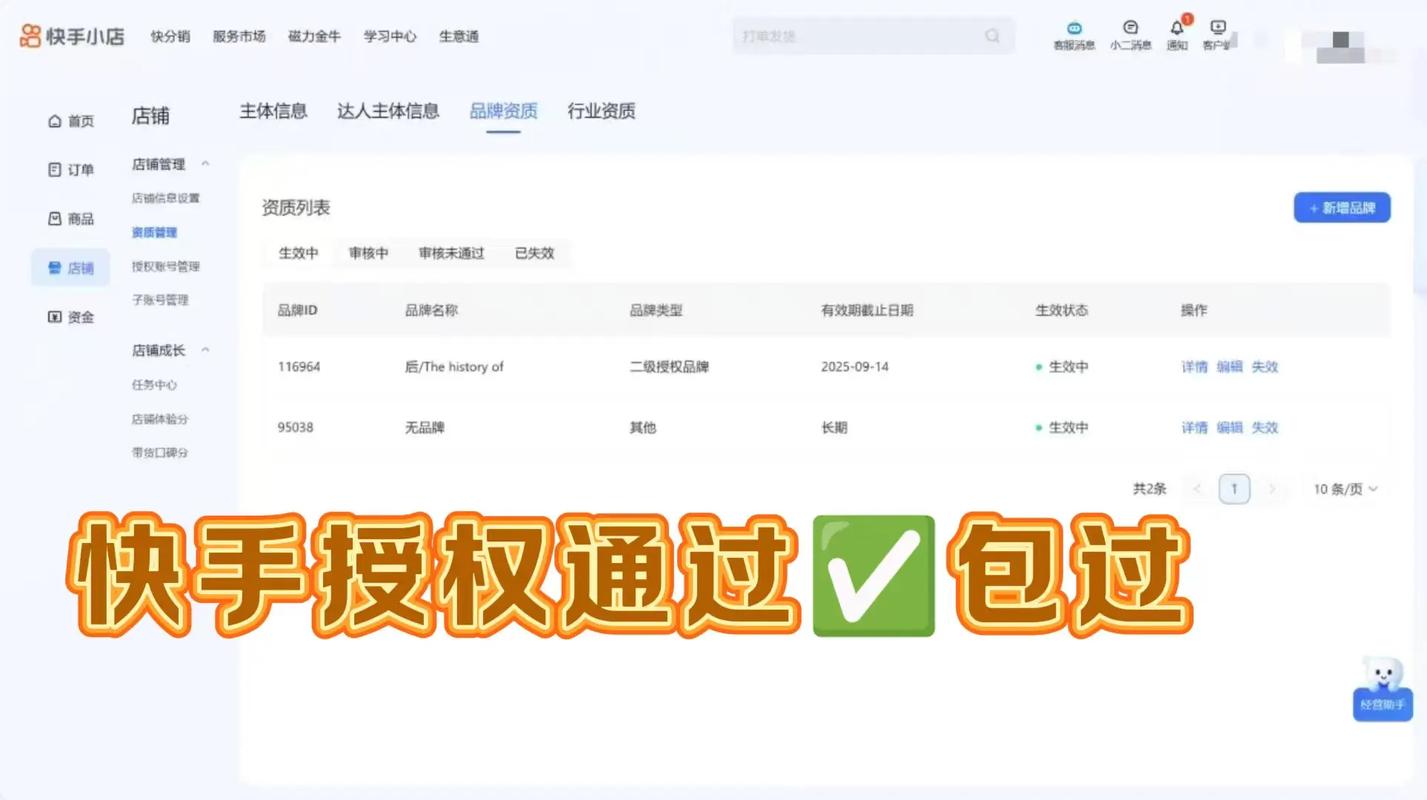Open the 行业资质 tab
The image size is (1427, 800).
(602, 111)
